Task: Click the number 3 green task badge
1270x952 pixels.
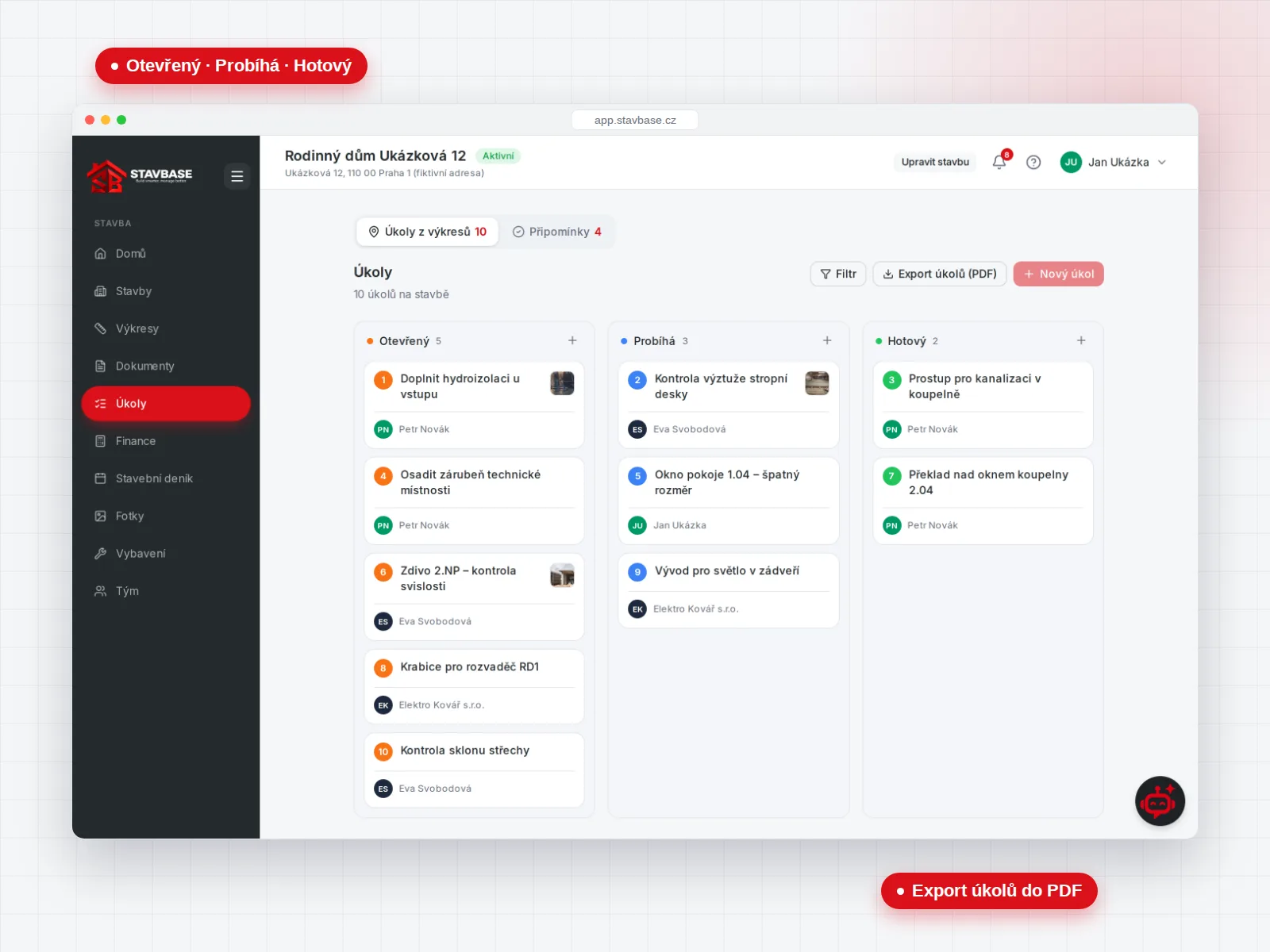Action: pos(892,380)
